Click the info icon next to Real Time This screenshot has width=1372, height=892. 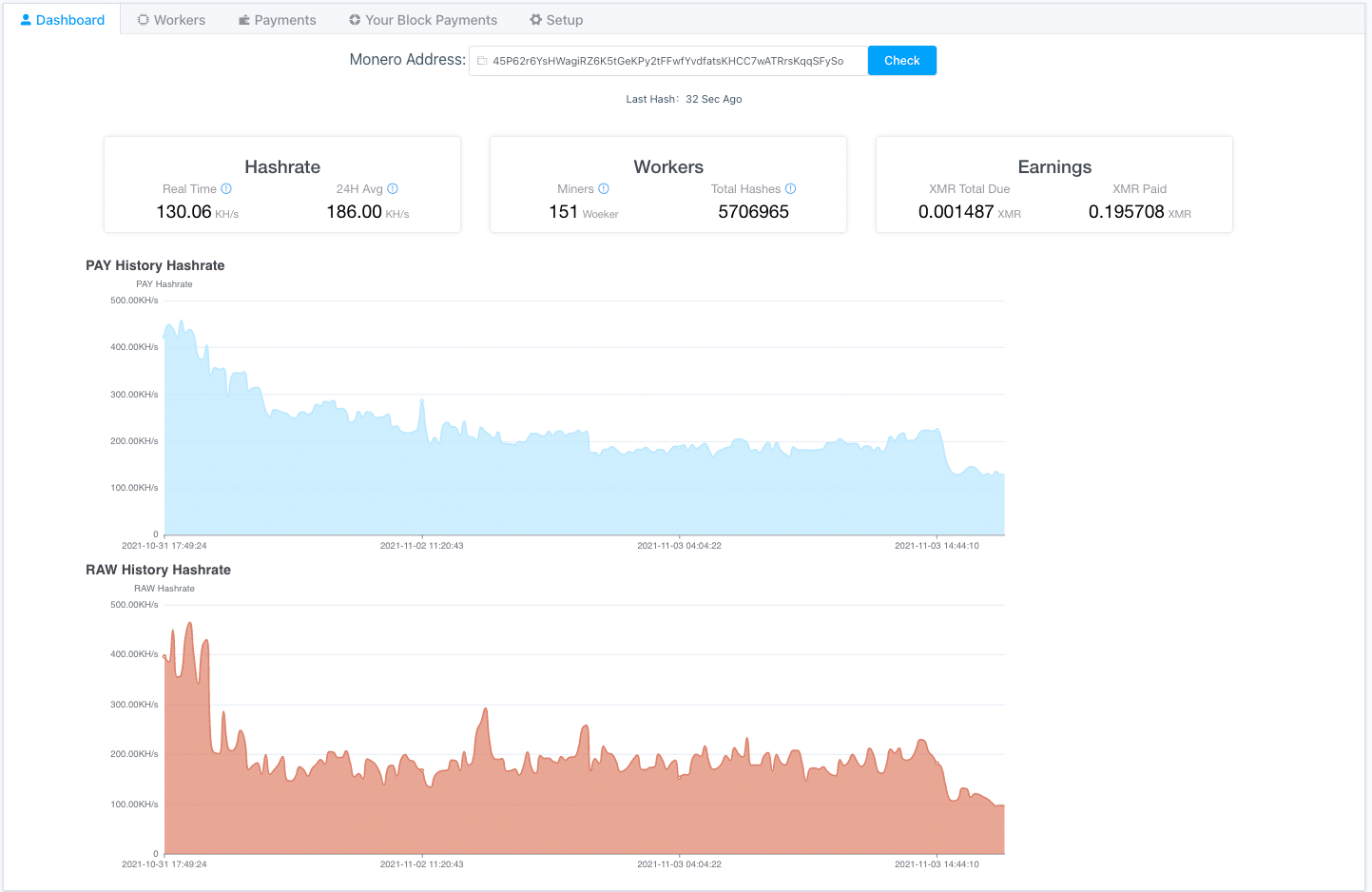coord(226,189)
